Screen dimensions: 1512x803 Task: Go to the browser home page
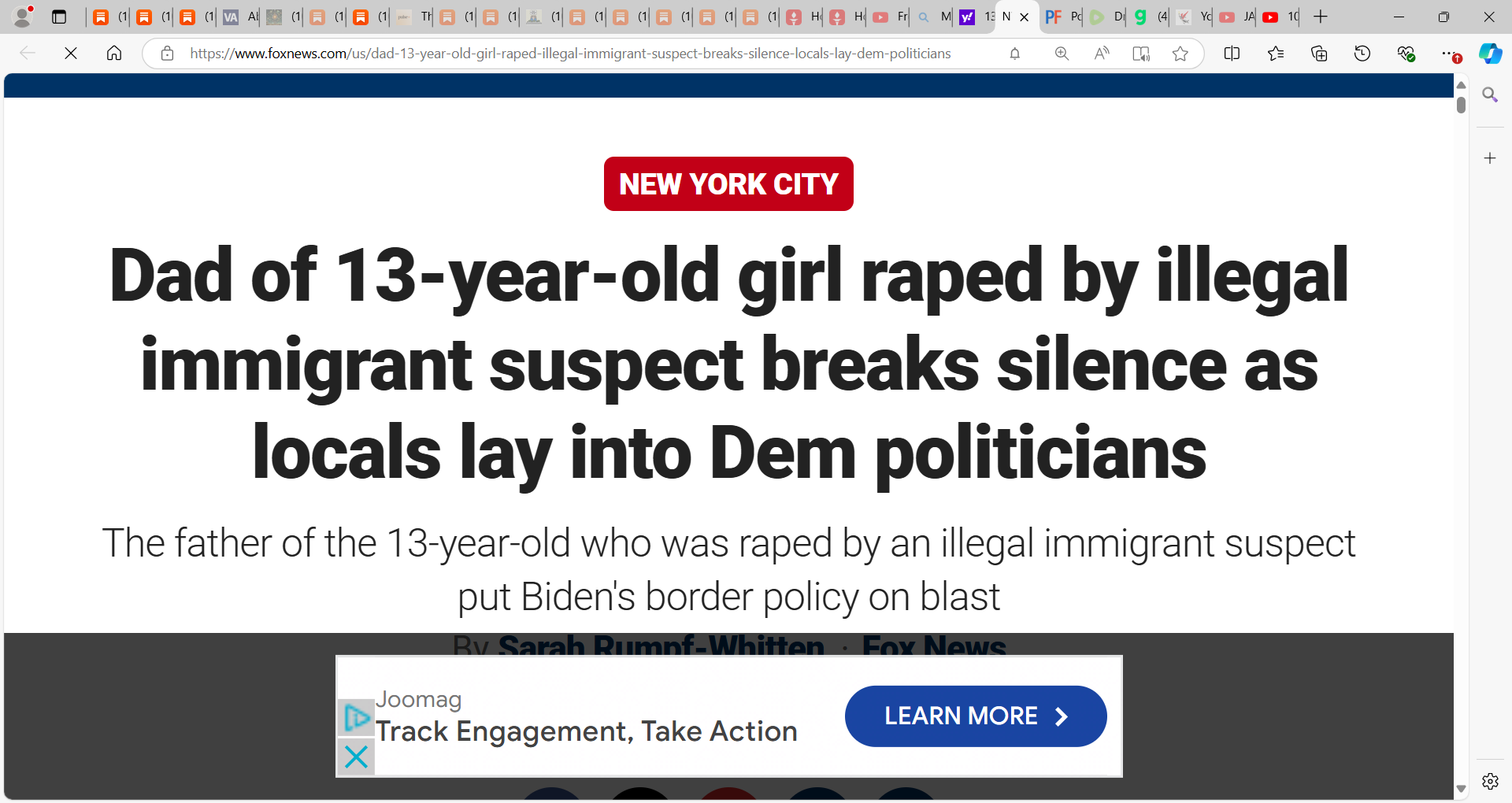tap(114, 54)
